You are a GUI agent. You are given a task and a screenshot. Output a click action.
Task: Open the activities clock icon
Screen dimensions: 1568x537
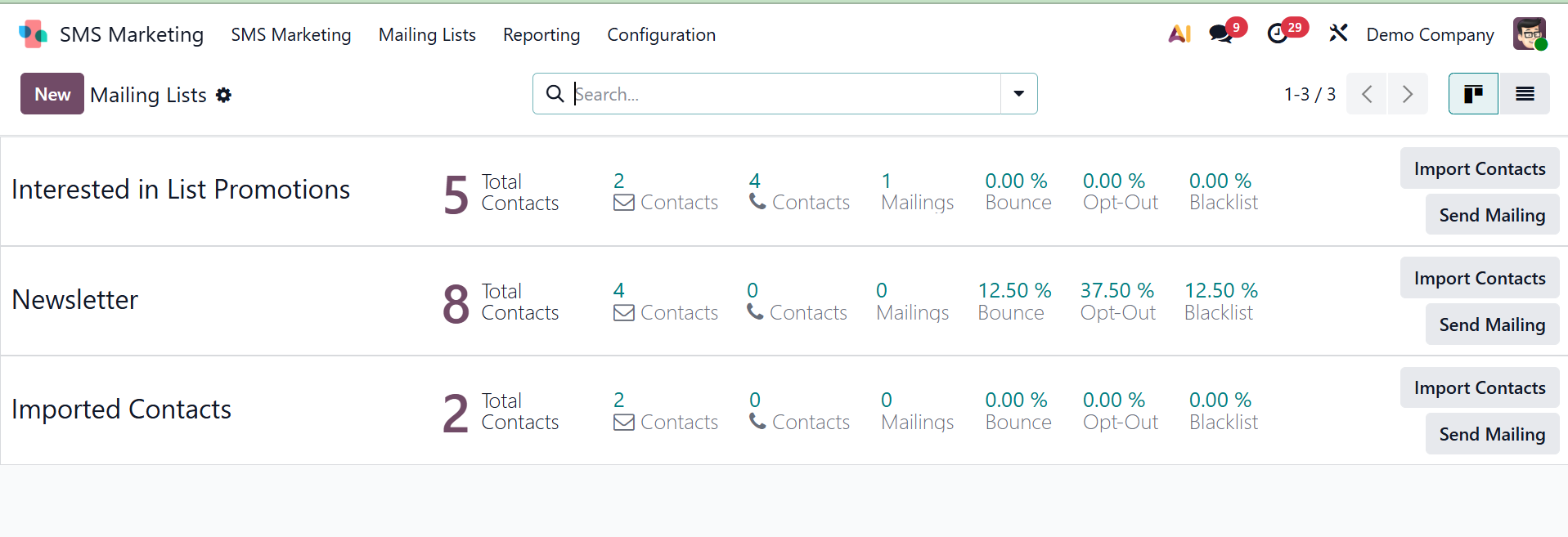(x=1278, y=34)
